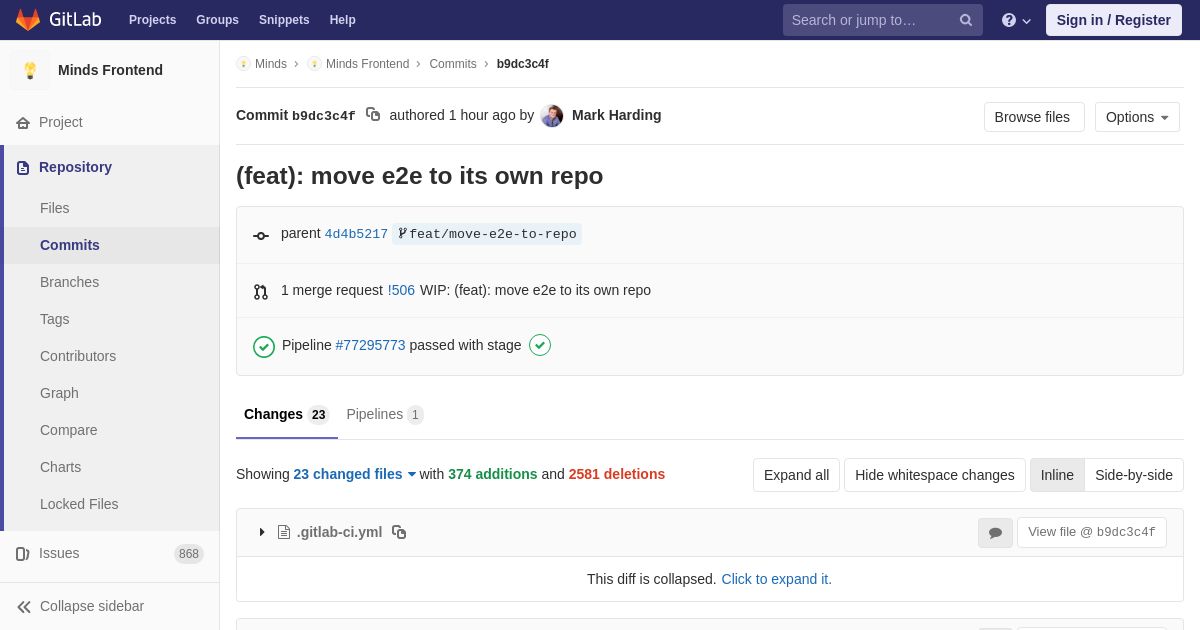The width and height of the screenshot is (1200, 630).
Task: Click Minds Frontend breadcrumb link
Action: pyautogui.click(x=367, y=64)
